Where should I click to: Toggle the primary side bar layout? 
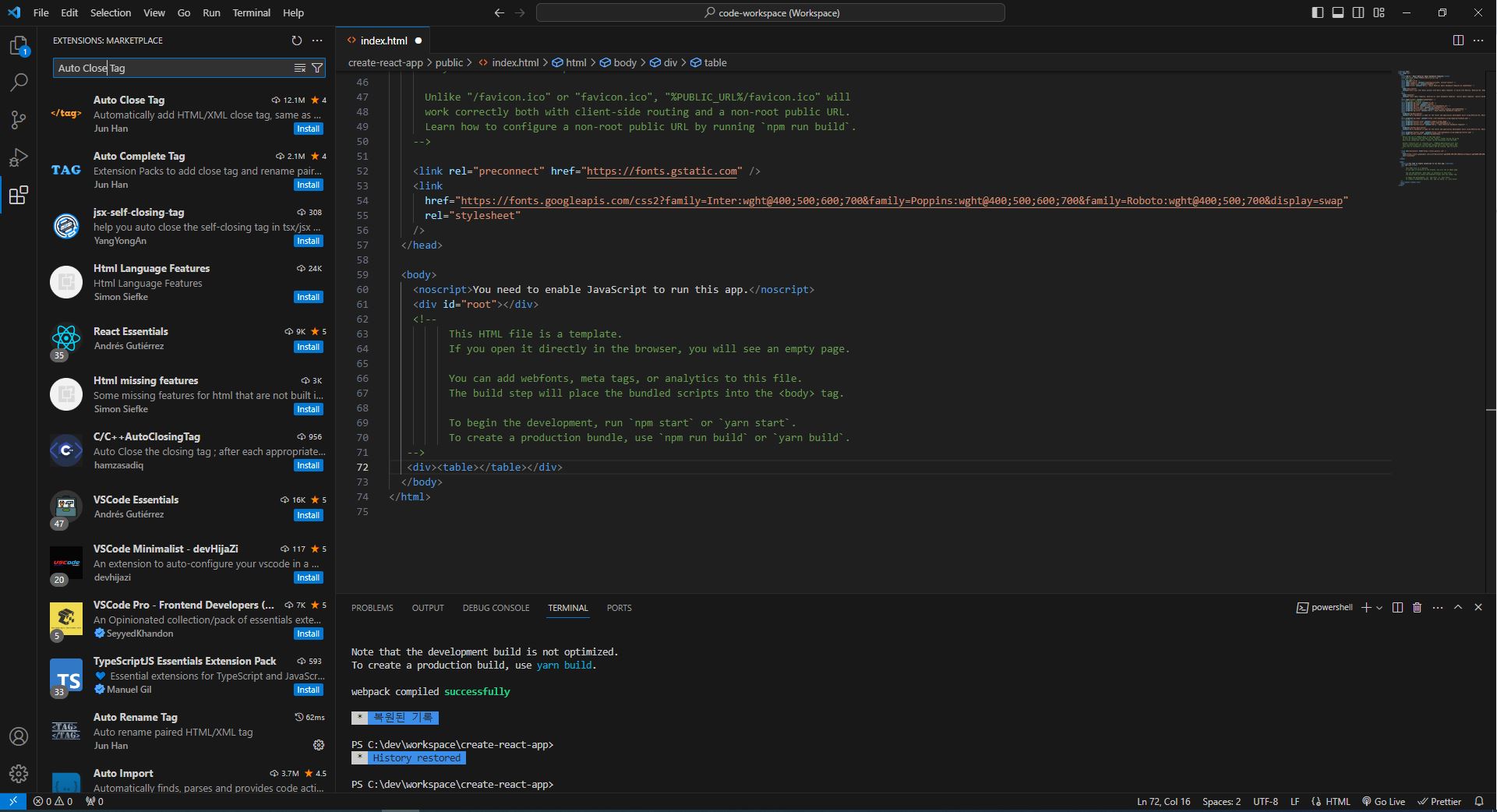[1318, 12]
